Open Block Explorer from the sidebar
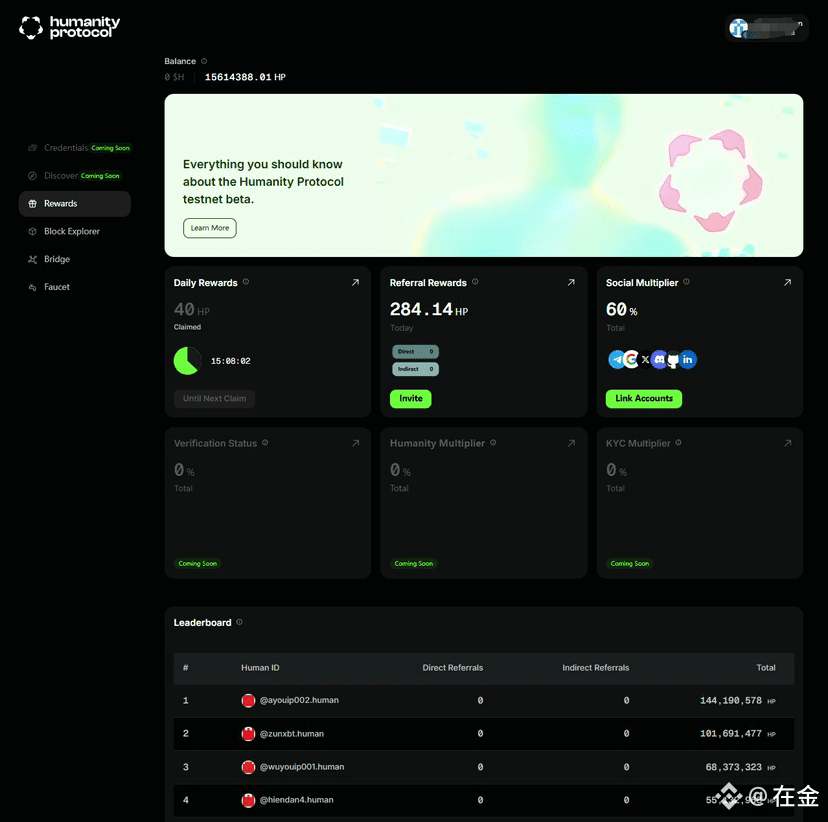This screenshot has width=828, height=822. 74,231
